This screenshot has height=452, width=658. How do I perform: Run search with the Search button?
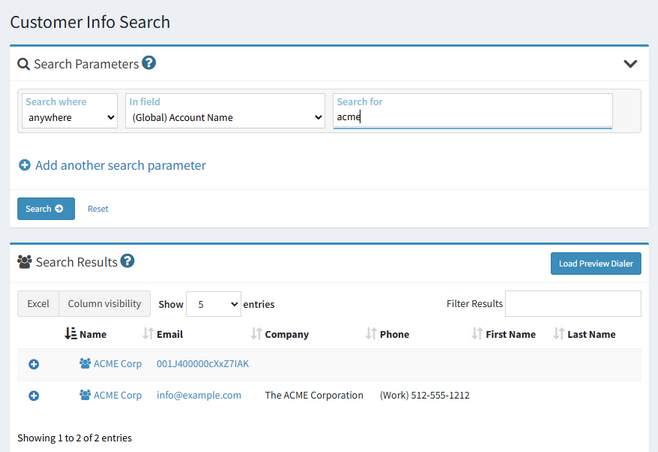[x=46, y=209]
